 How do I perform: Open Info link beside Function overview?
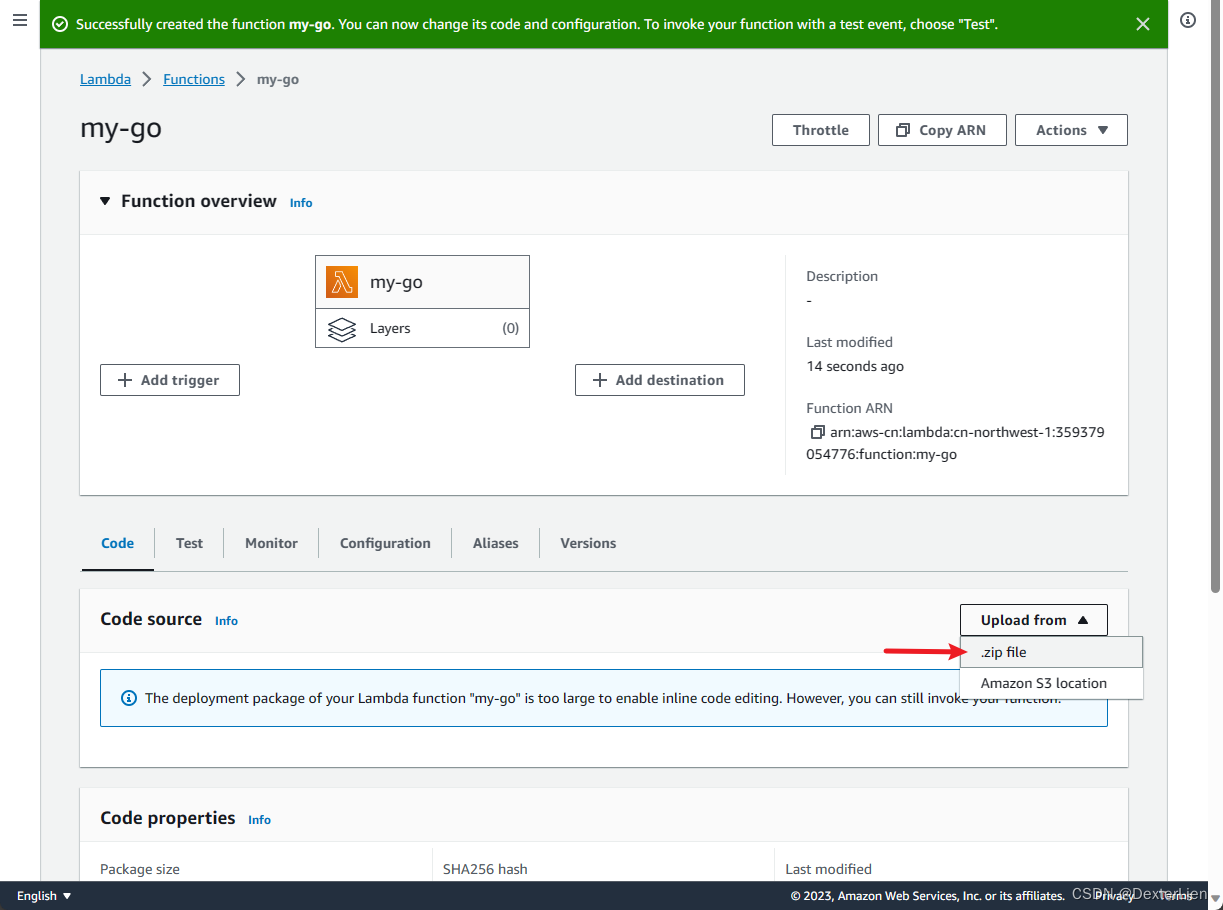click(301, 203)
